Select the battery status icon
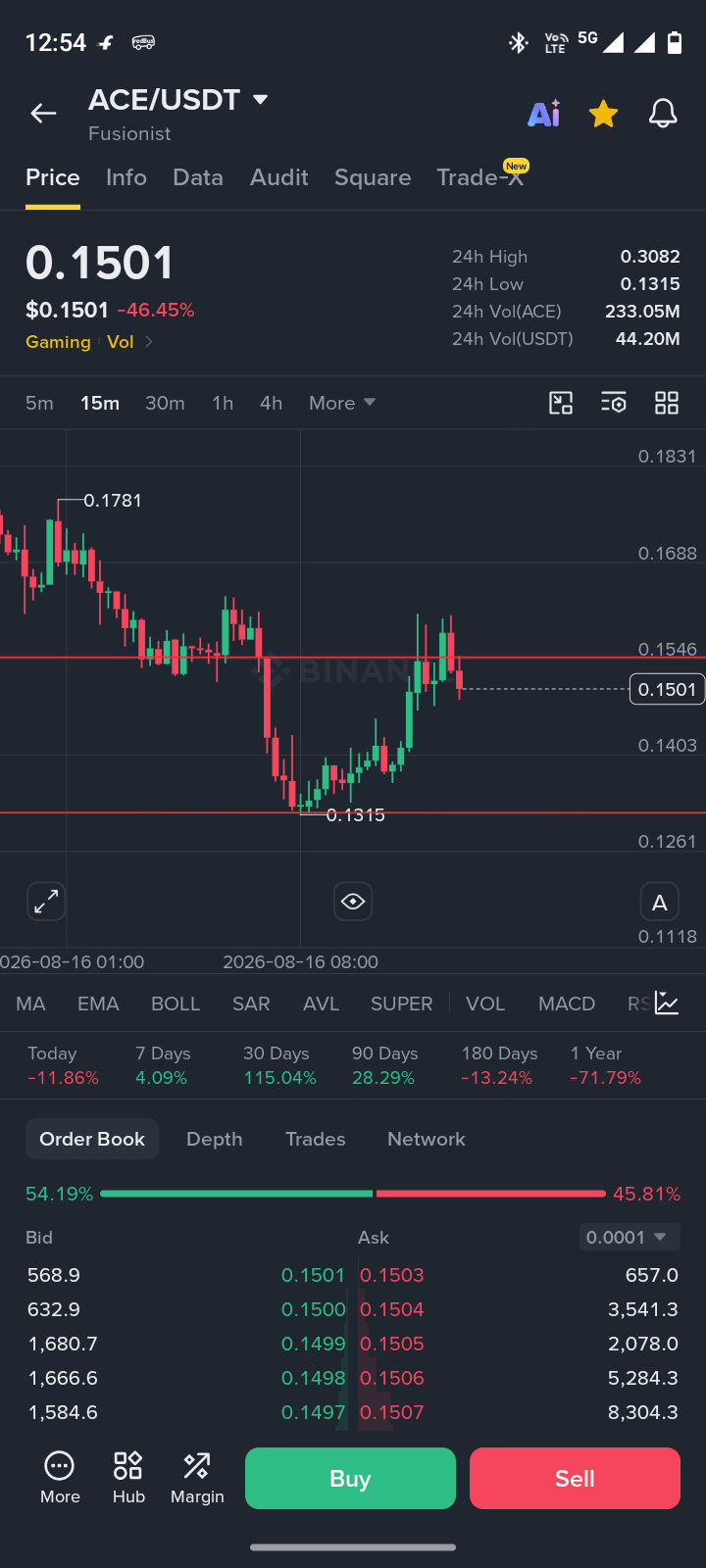 pyautogui.click(x=675, y=42)
